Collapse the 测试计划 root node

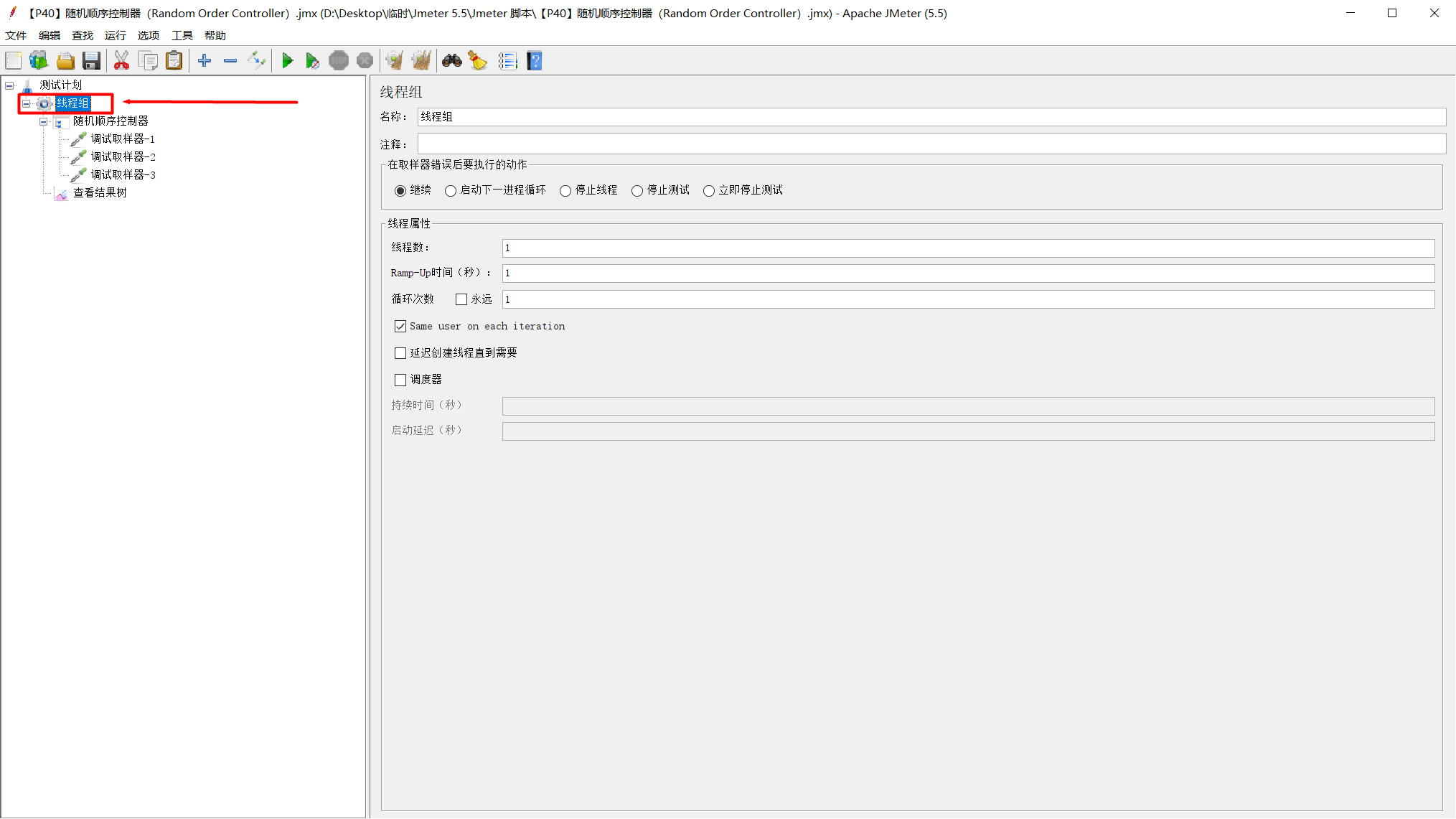pyautogui.click(x=9, y=85)
